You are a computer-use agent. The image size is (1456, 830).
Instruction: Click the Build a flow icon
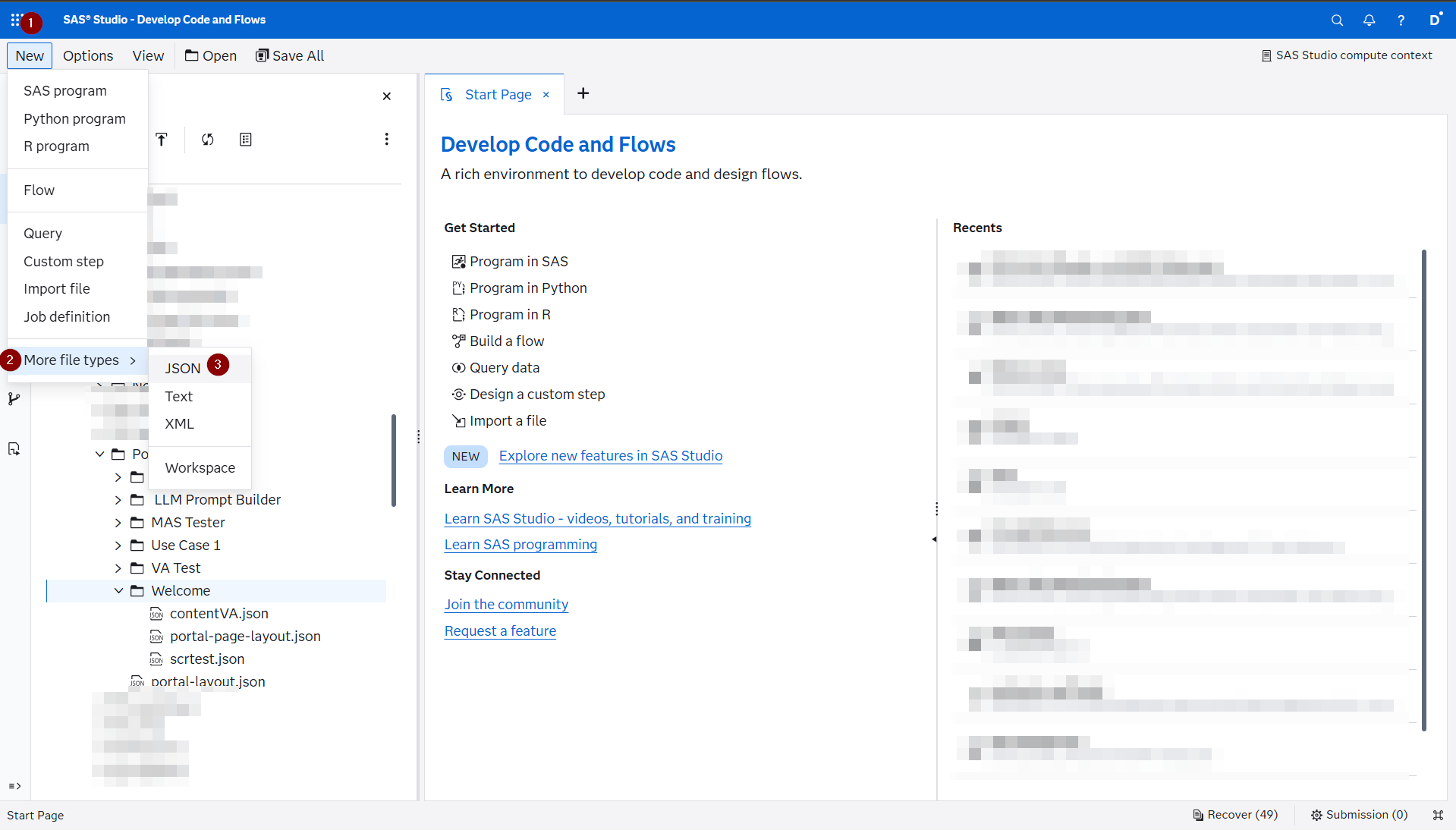(458, 341)
